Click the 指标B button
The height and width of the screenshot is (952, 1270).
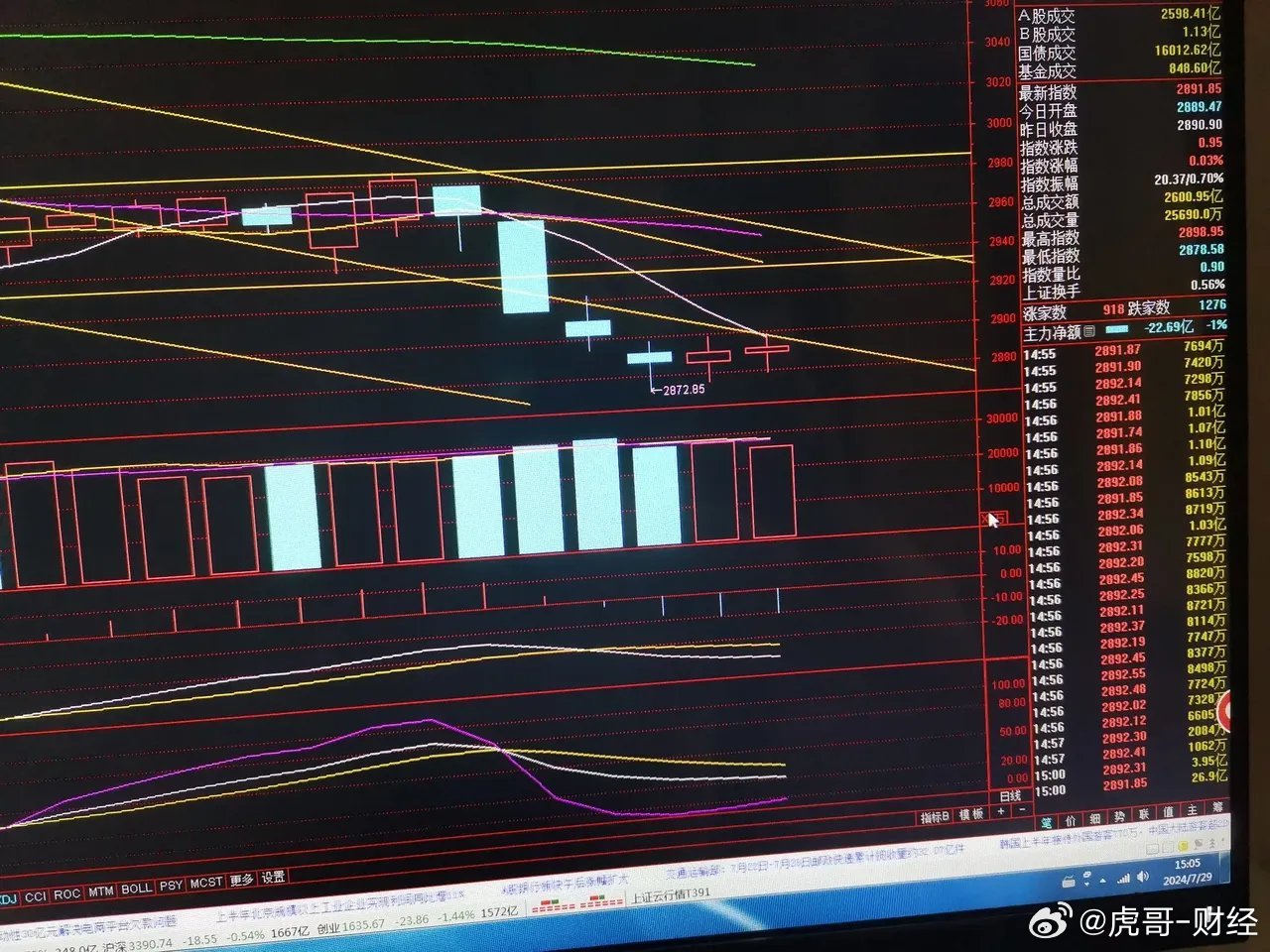tap(935, 817)
